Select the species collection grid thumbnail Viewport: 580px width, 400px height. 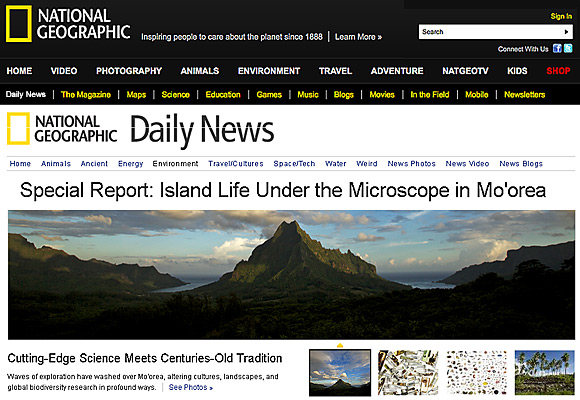coord(476,373)
